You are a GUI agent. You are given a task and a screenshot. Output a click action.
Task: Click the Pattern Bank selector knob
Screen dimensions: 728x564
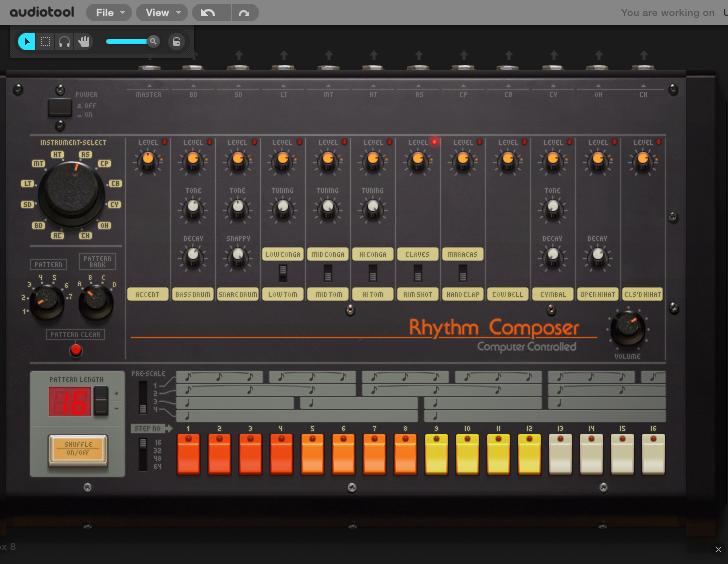tap(96, 302)
